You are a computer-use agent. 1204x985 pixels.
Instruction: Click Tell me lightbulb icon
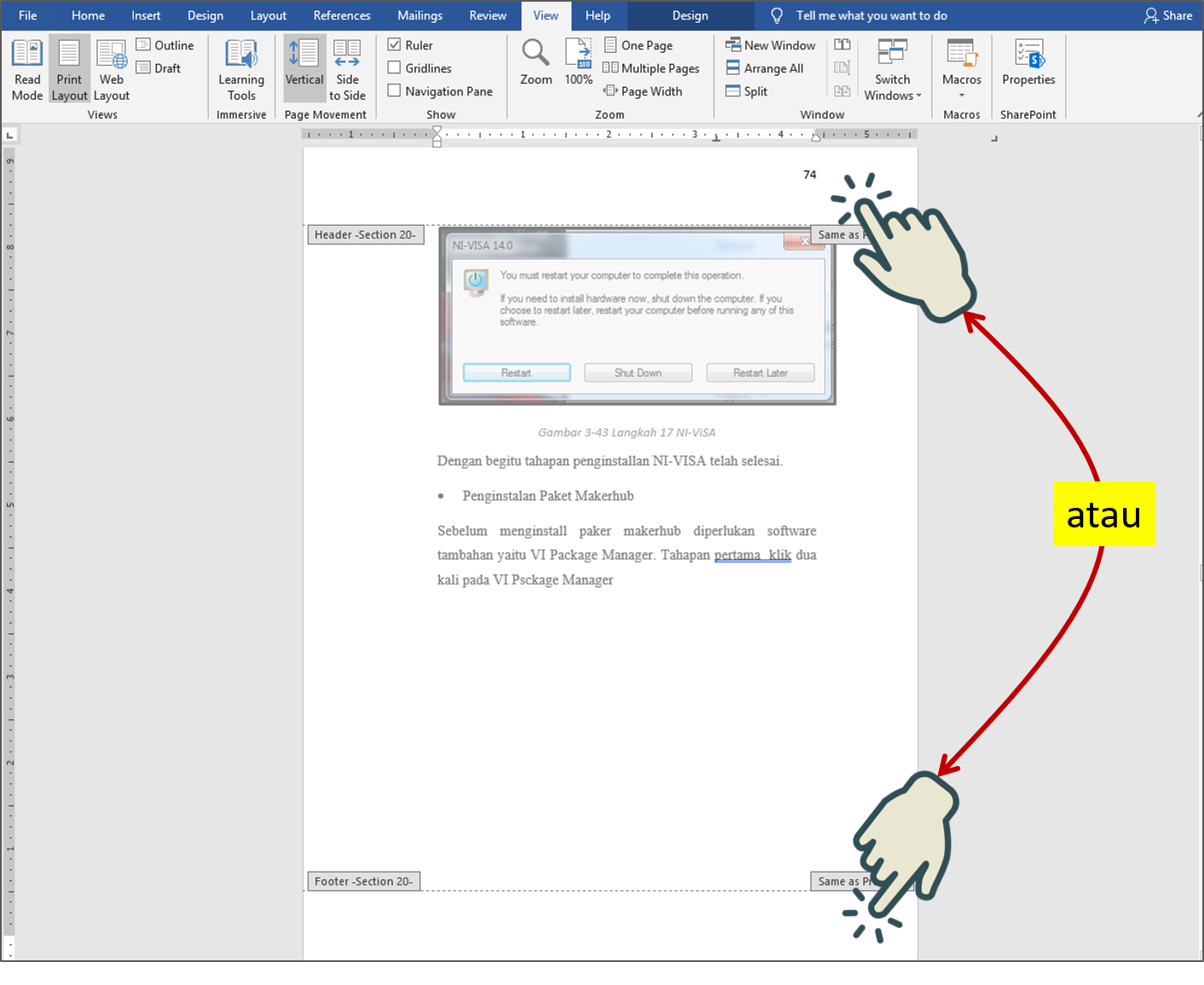pos(776,15)
